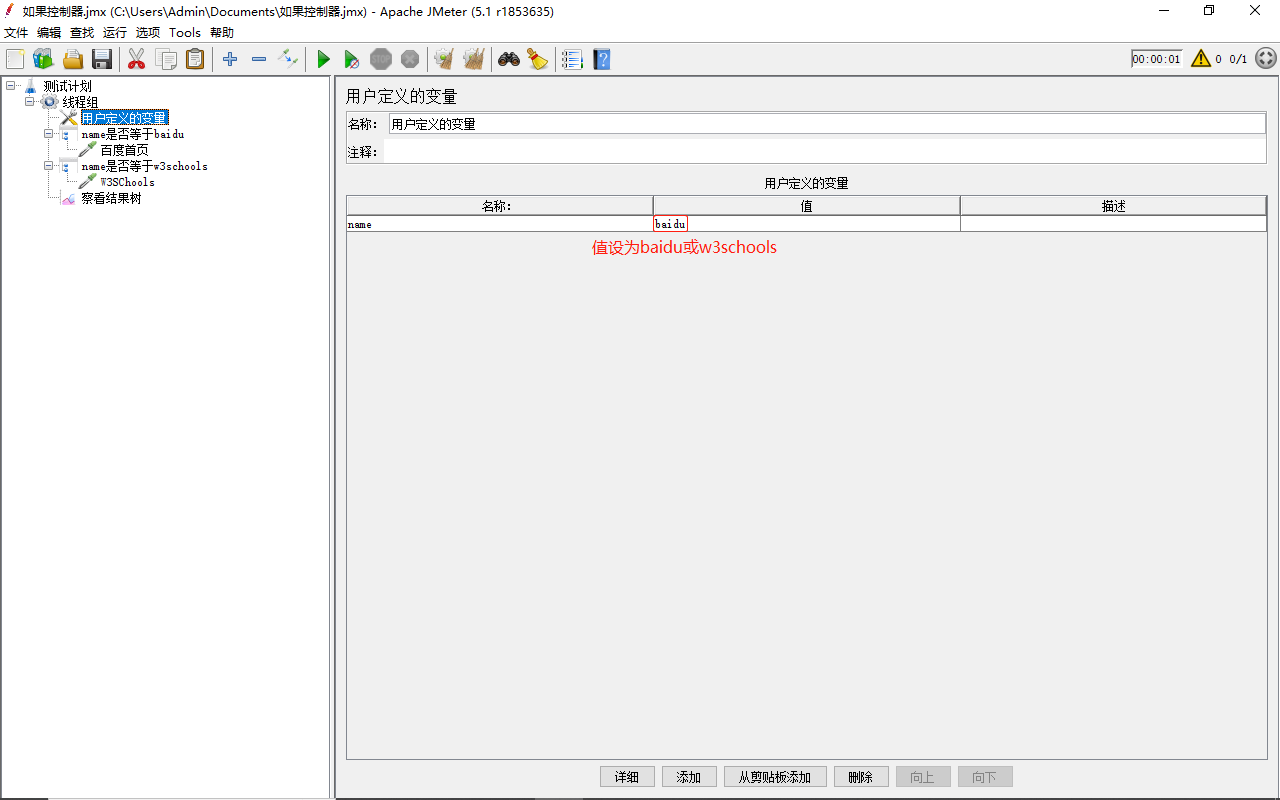The image size is (1280, 800).
Task: Collapse all nodes with minus icon
Action: [x=259, y=59]
